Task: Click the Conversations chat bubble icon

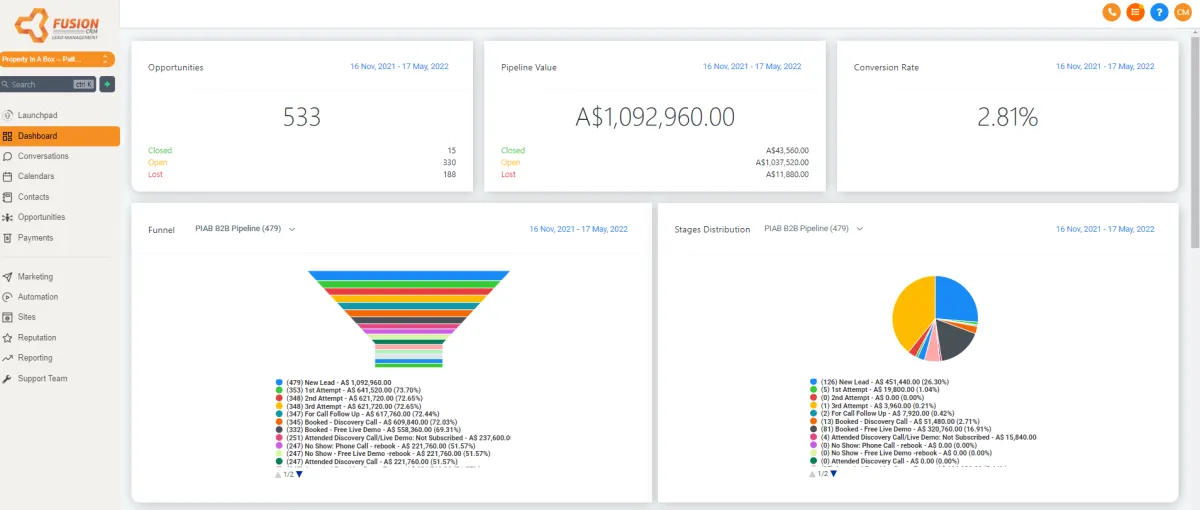Action: pyautogui.click(x=8, y=156)
